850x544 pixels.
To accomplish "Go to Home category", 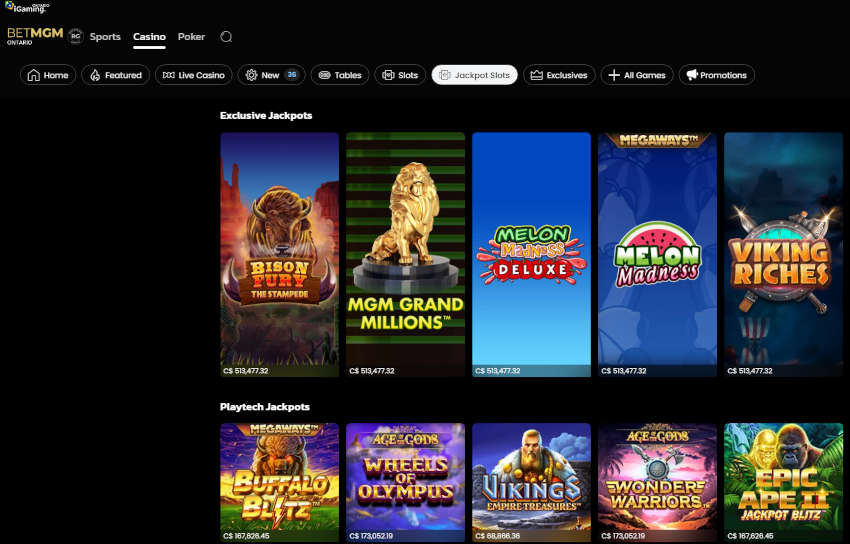I will click(48, 75).
